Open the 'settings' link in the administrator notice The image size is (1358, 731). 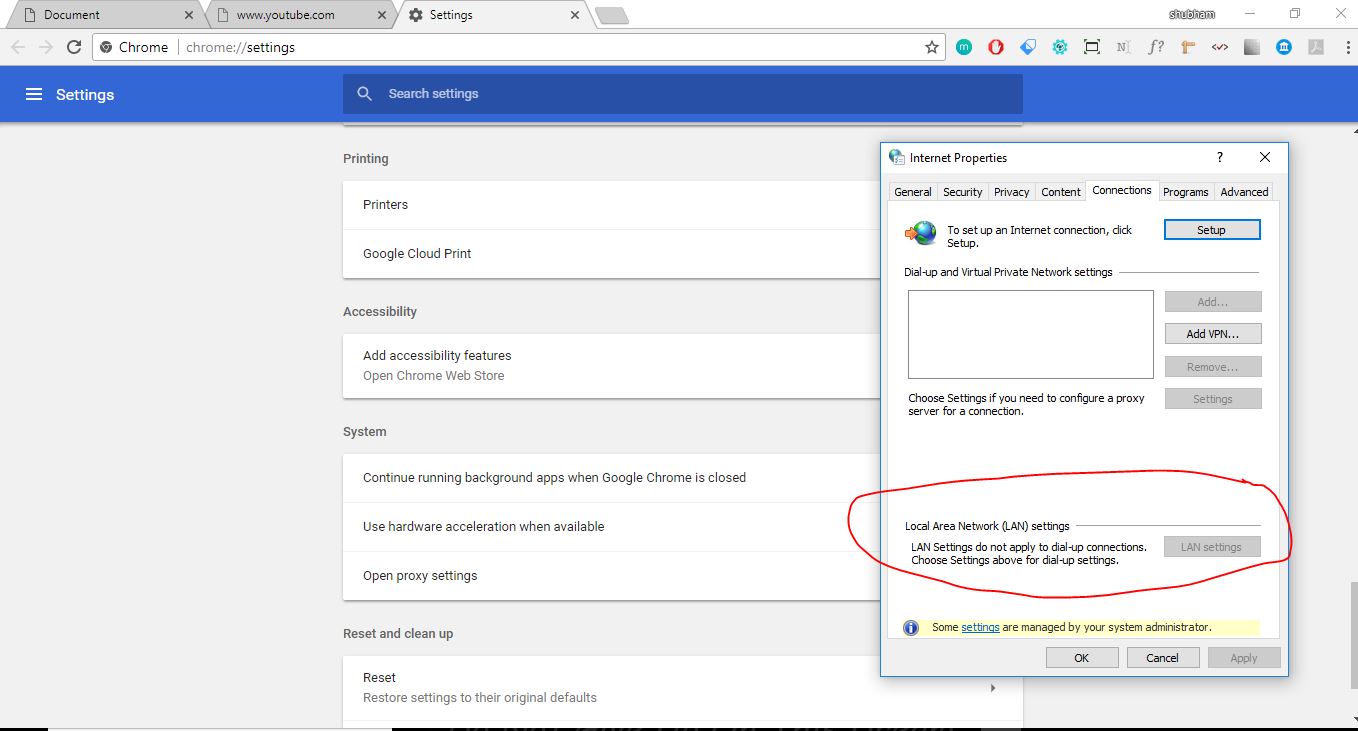pyautogui.click(x=980, y=627)
